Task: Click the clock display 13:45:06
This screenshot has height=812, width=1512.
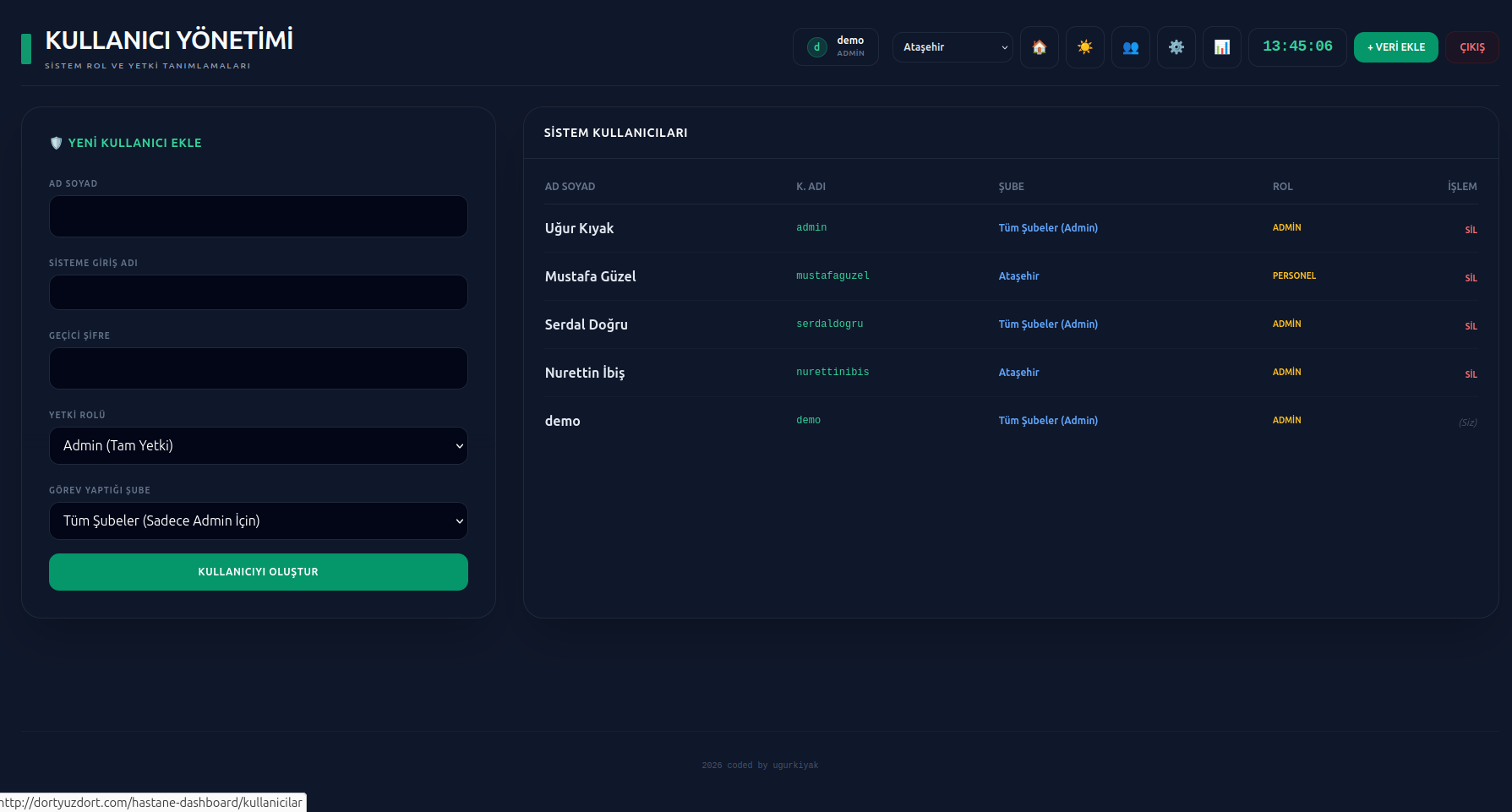Action: (1297, 46)
